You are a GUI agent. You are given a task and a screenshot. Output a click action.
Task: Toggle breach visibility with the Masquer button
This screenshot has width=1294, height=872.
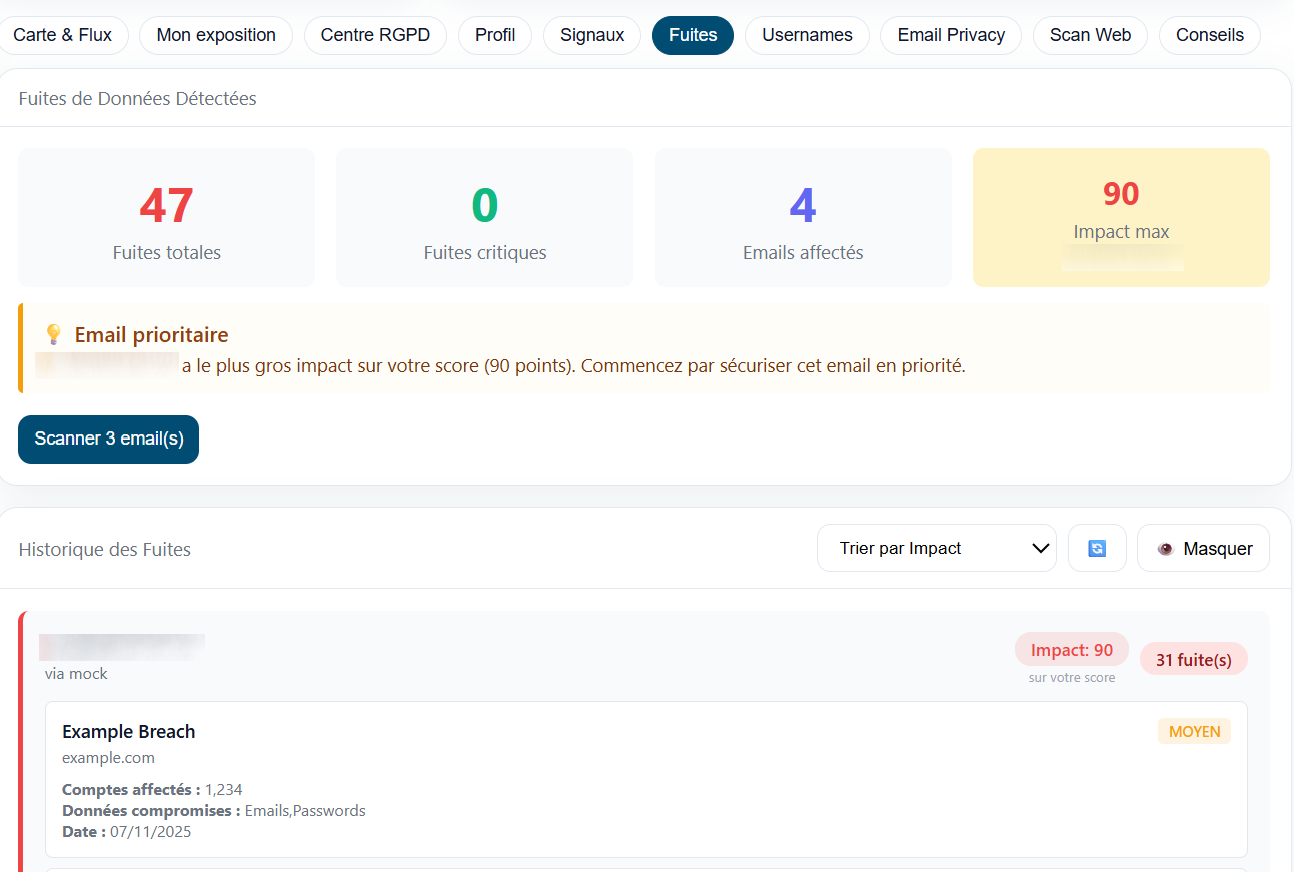pyautogui.click(x=1203, y=548)
